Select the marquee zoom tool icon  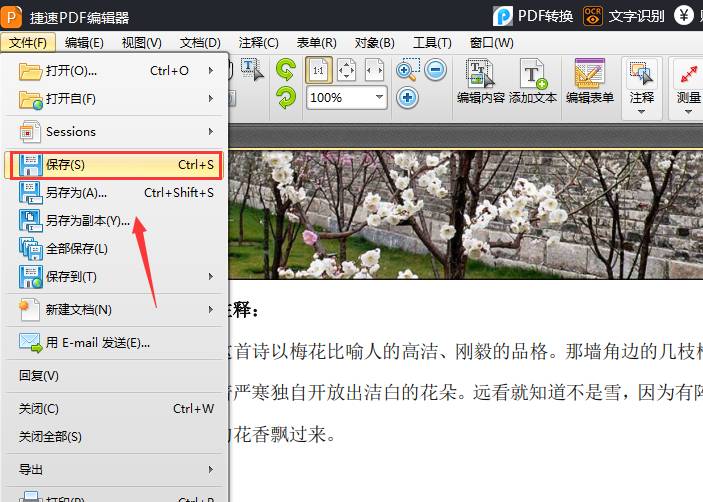pos(408,70)
